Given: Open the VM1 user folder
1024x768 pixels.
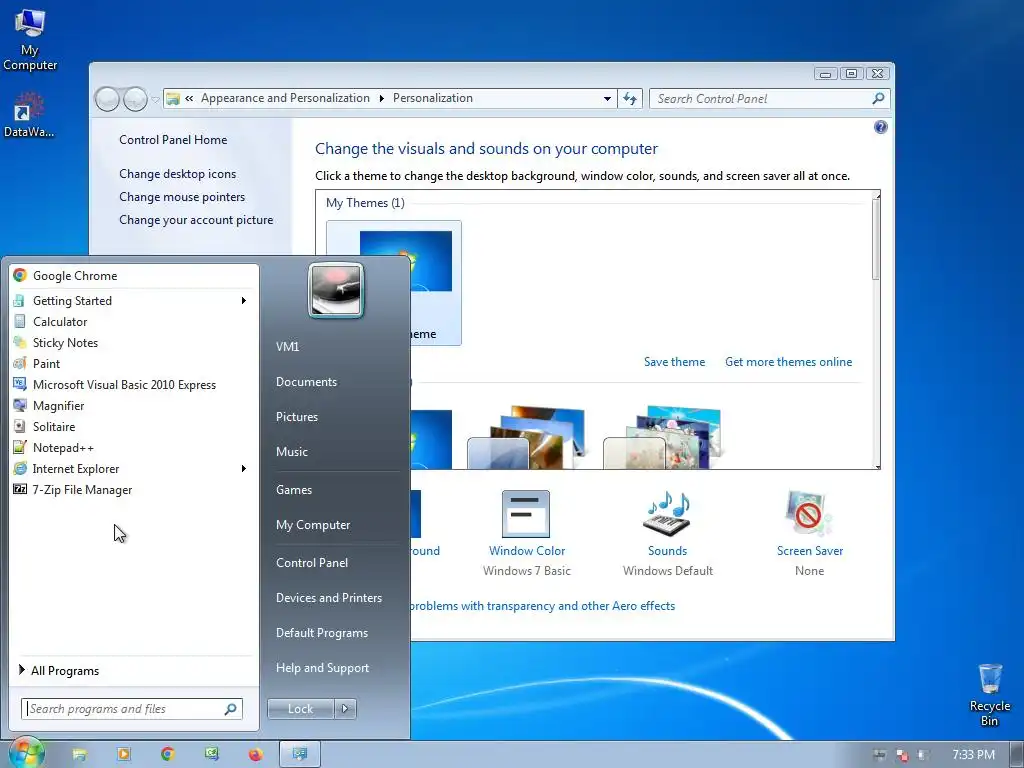Looking at the screenshot, I should [287, 347].
